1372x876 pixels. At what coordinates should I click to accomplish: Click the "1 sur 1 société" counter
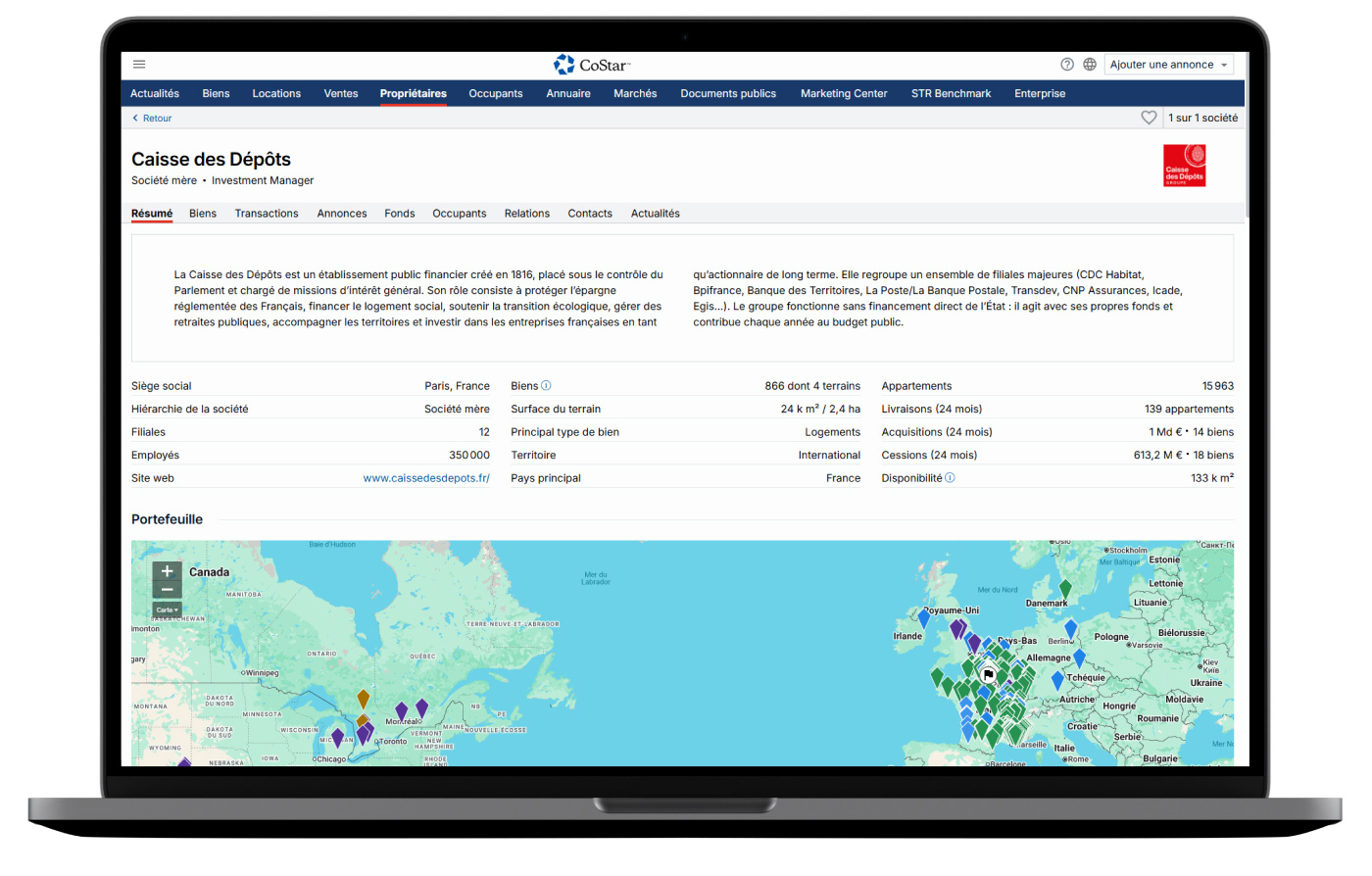(x=1202, y=118)
